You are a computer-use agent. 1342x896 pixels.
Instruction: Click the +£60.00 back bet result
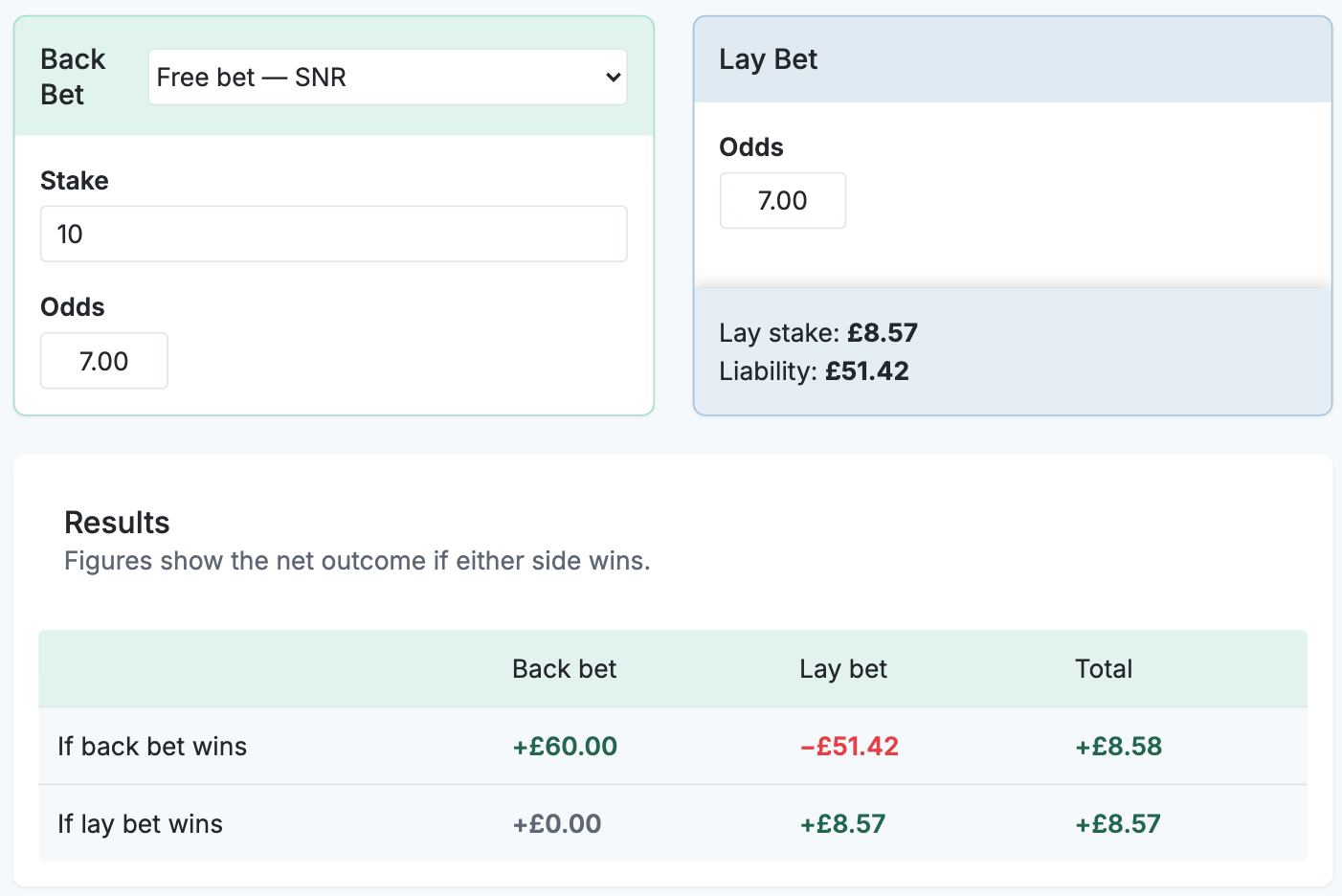coord(565,747)
